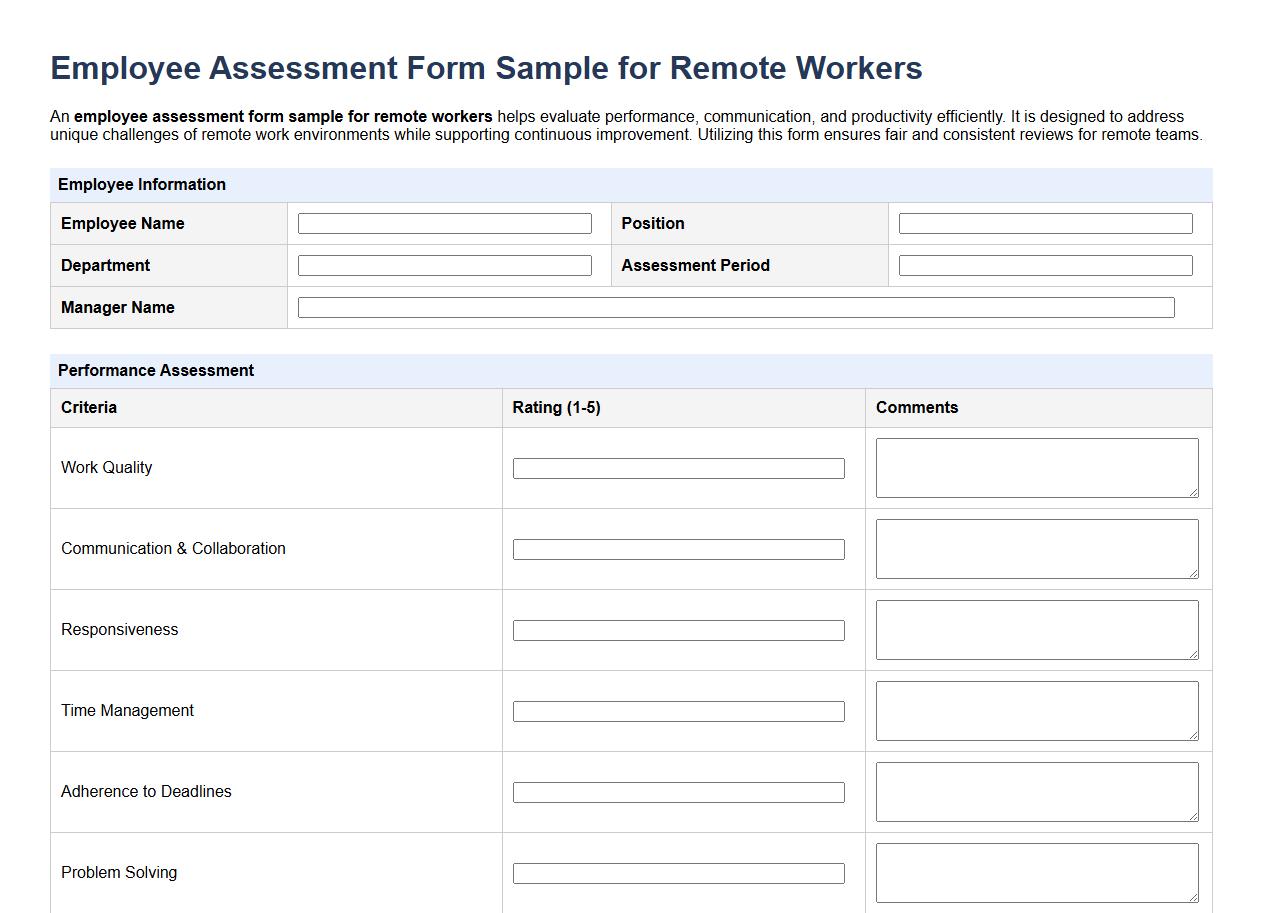Select the Problem Solving rating field
The image size is (1263, 913).
pos(679,873)
